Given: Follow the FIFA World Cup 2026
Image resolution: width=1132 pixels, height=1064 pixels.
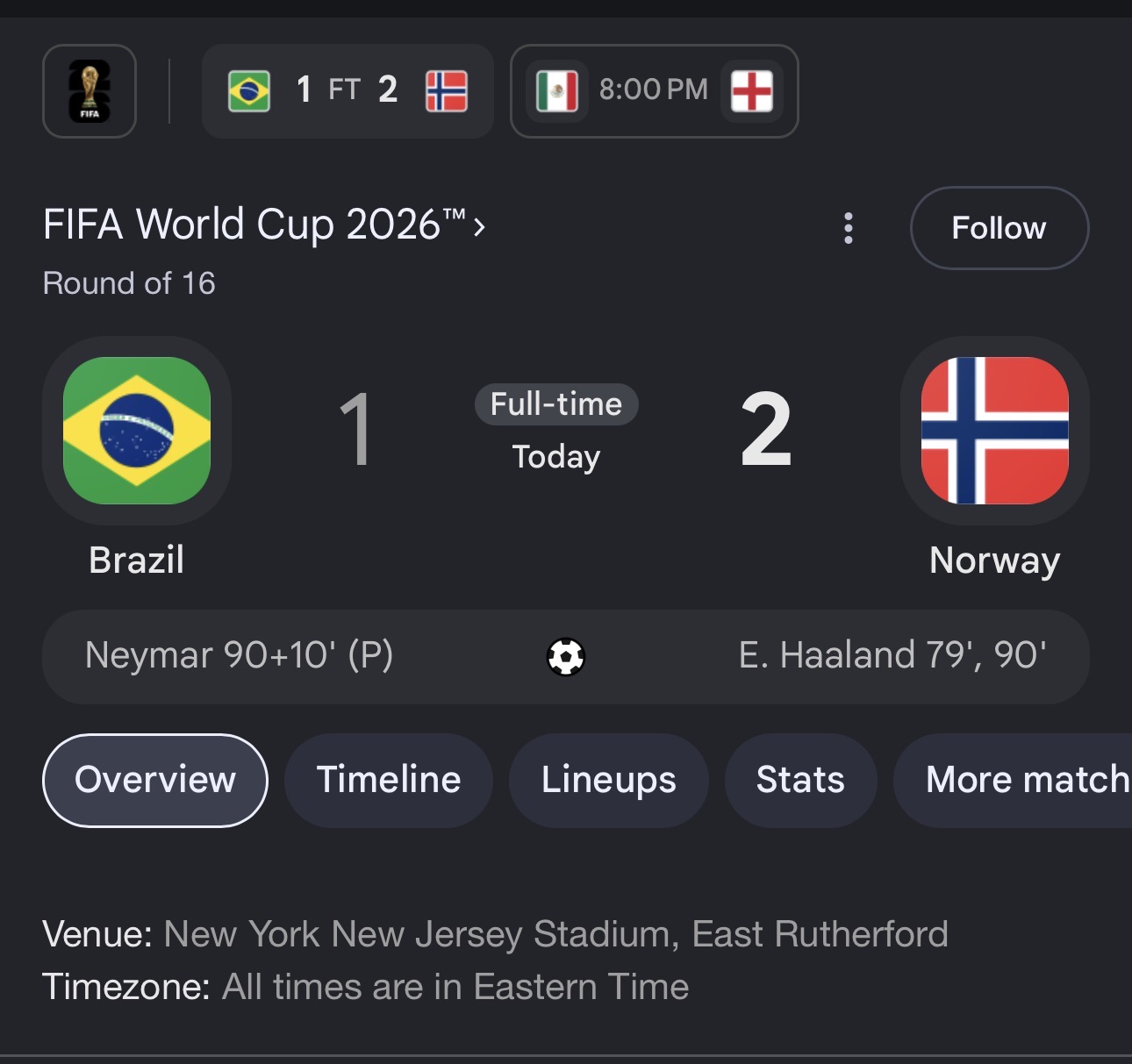Looking at the screenshot, I should [x=999, y=228].
